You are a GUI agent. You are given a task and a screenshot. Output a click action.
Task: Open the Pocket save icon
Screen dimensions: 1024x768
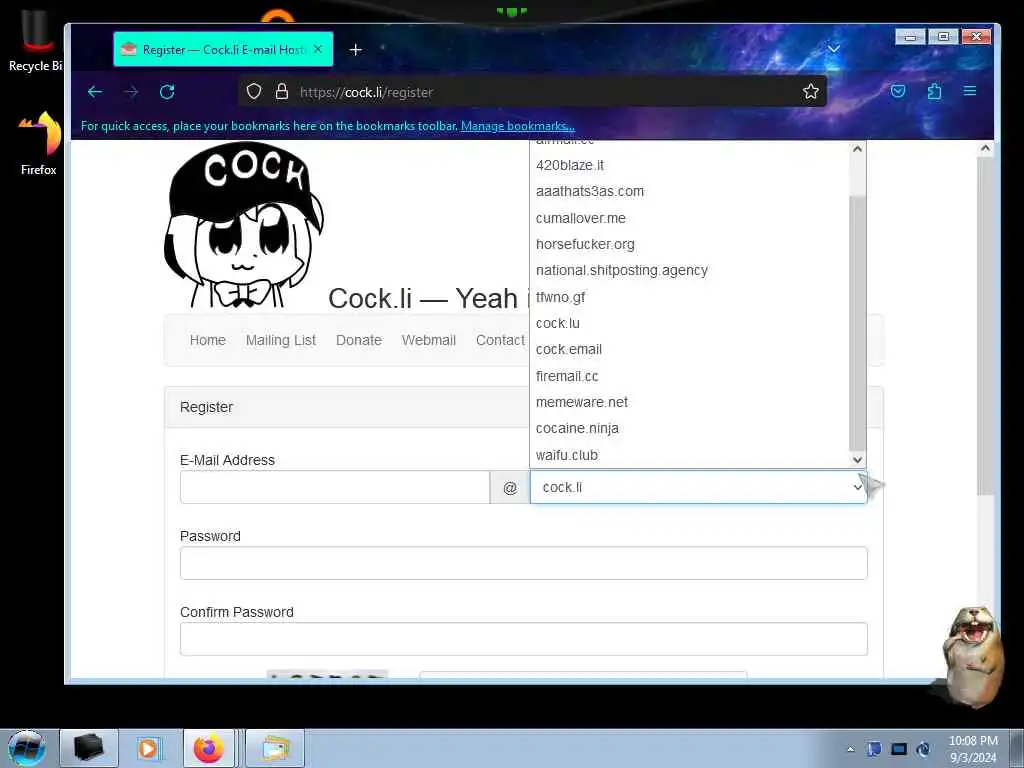898,91
